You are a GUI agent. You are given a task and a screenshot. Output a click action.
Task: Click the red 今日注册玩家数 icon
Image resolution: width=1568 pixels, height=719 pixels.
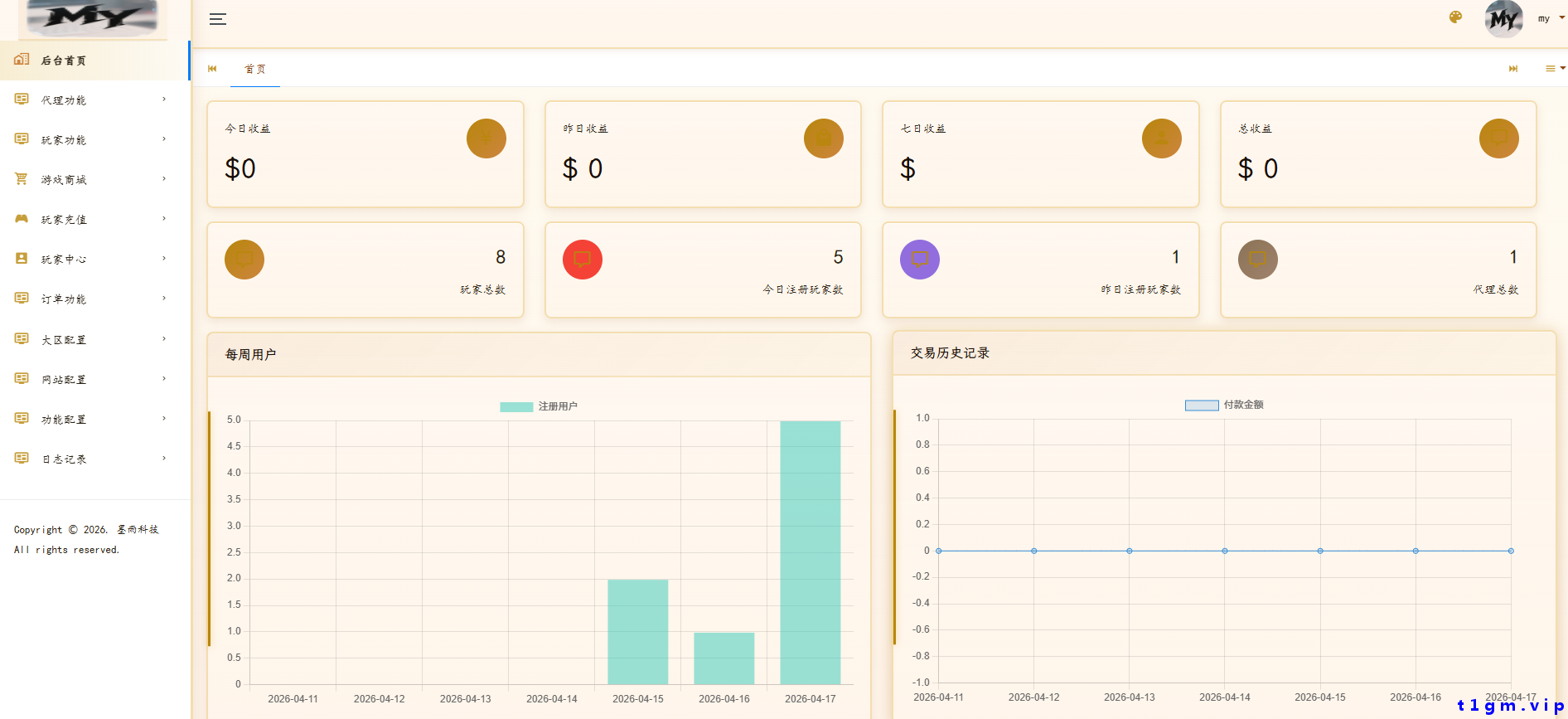582,260
